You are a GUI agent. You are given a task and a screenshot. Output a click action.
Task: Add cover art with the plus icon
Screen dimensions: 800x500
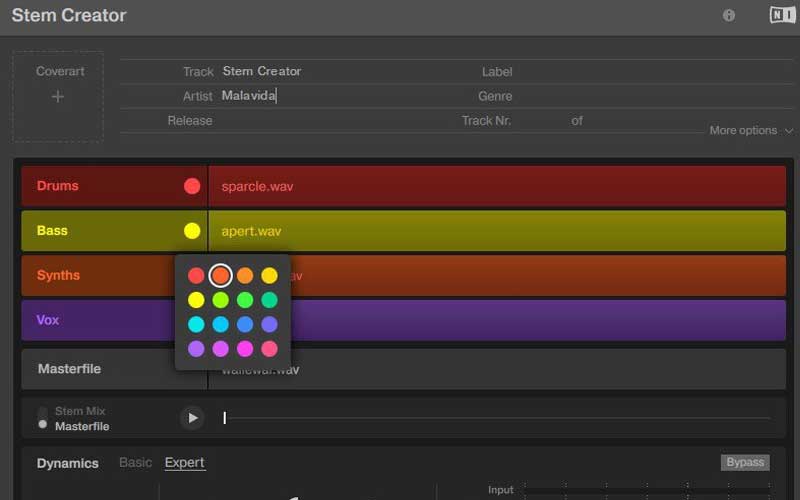tap(58, 96)
